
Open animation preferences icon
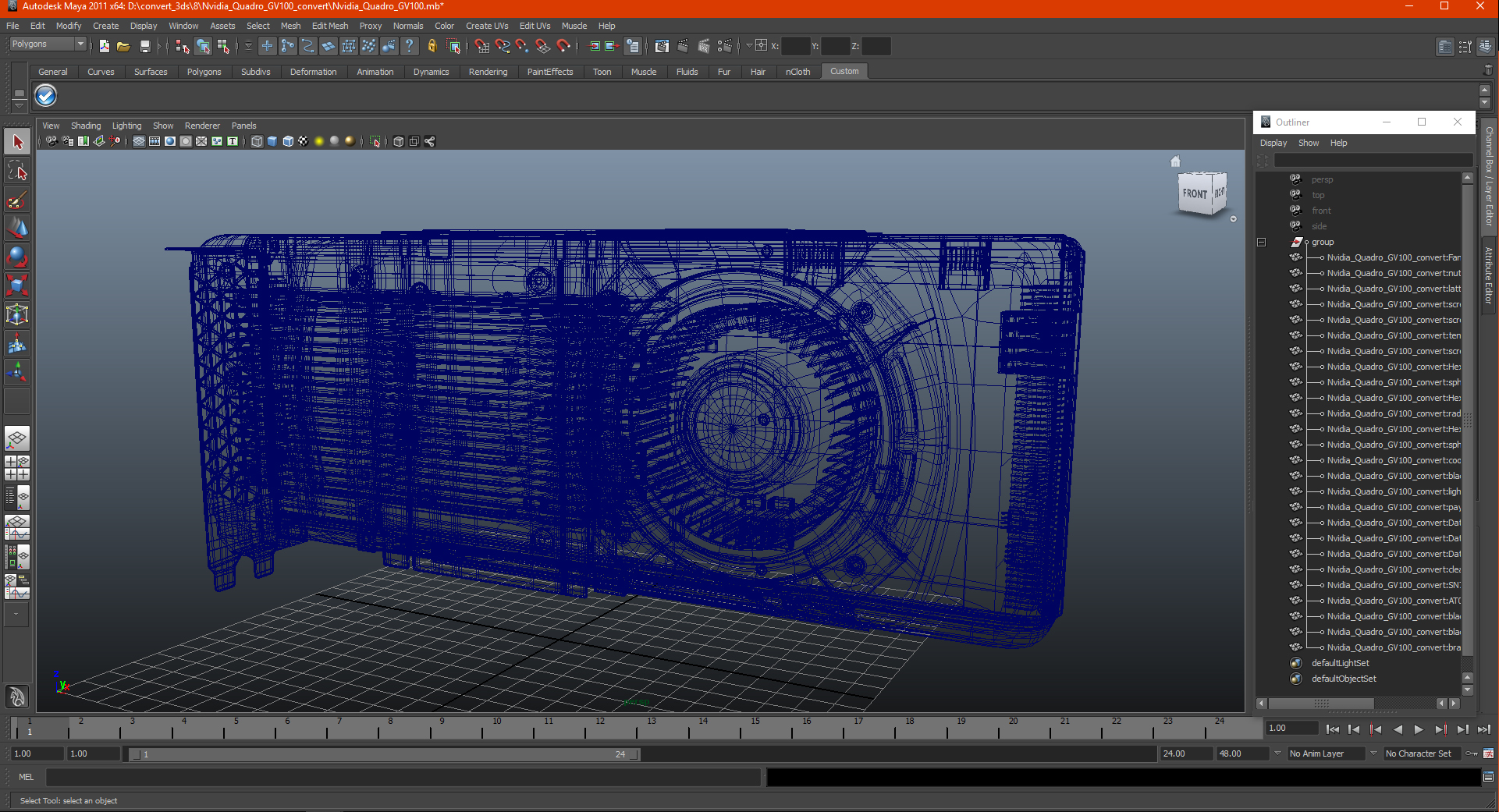coord(1488,753)
